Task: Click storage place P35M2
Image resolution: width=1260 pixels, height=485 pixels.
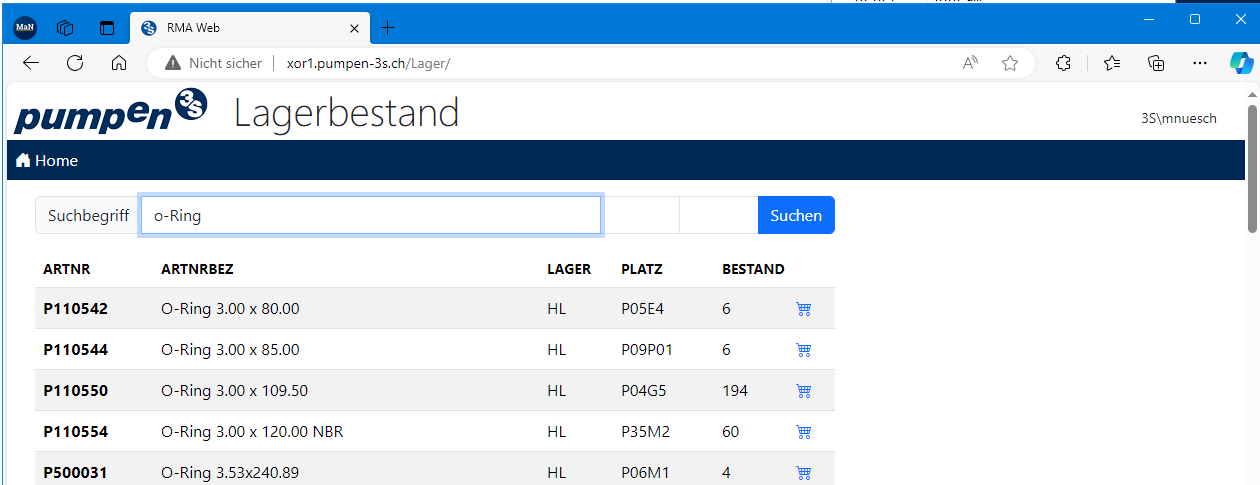Action: click(645, 432)
